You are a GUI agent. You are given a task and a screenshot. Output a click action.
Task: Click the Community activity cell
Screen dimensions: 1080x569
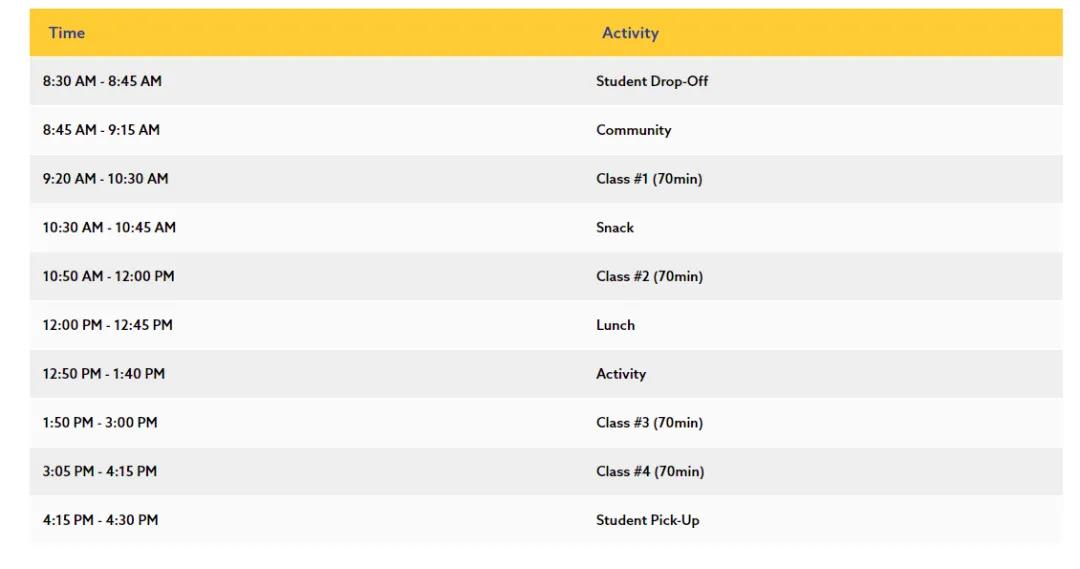(x=634, y=130)
